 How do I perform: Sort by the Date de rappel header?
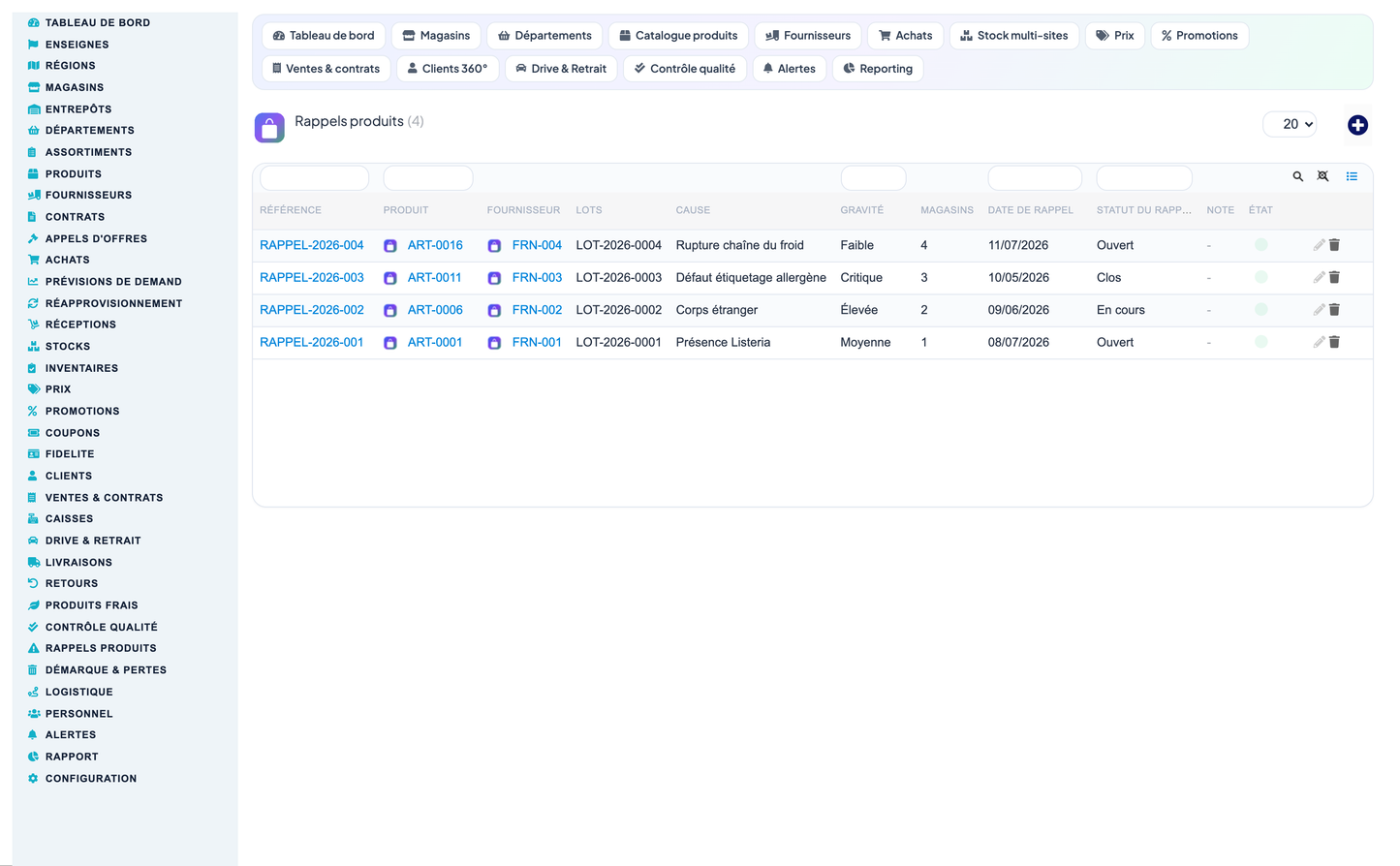click(1031, 210)
